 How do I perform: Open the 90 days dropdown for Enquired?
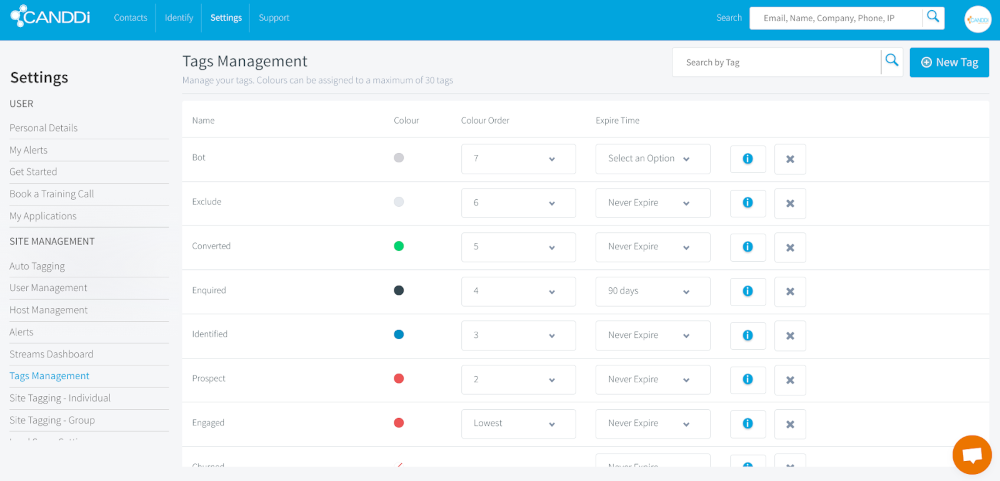click(x=652, y=291)
